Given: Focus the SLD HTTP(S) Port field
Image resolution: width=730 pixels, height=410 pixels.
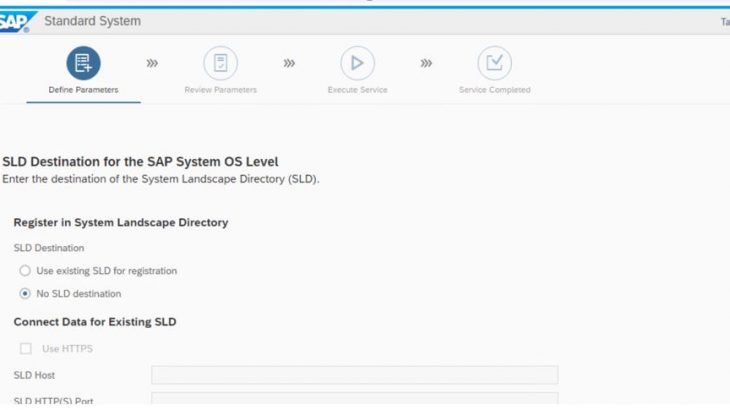Looking at the screenshot, I should coord(354,401).
